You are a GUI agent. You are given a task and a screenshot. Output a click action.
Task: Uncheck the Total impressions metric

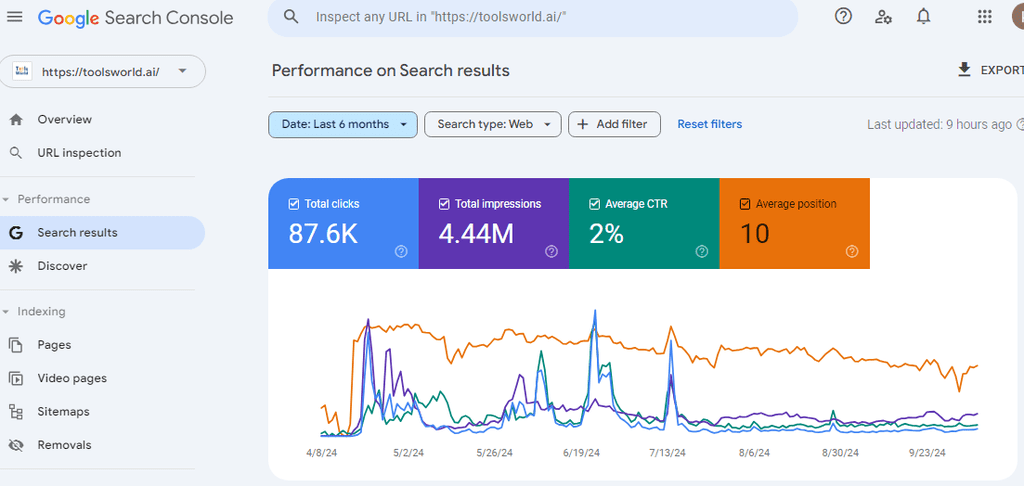click(444, 204)
